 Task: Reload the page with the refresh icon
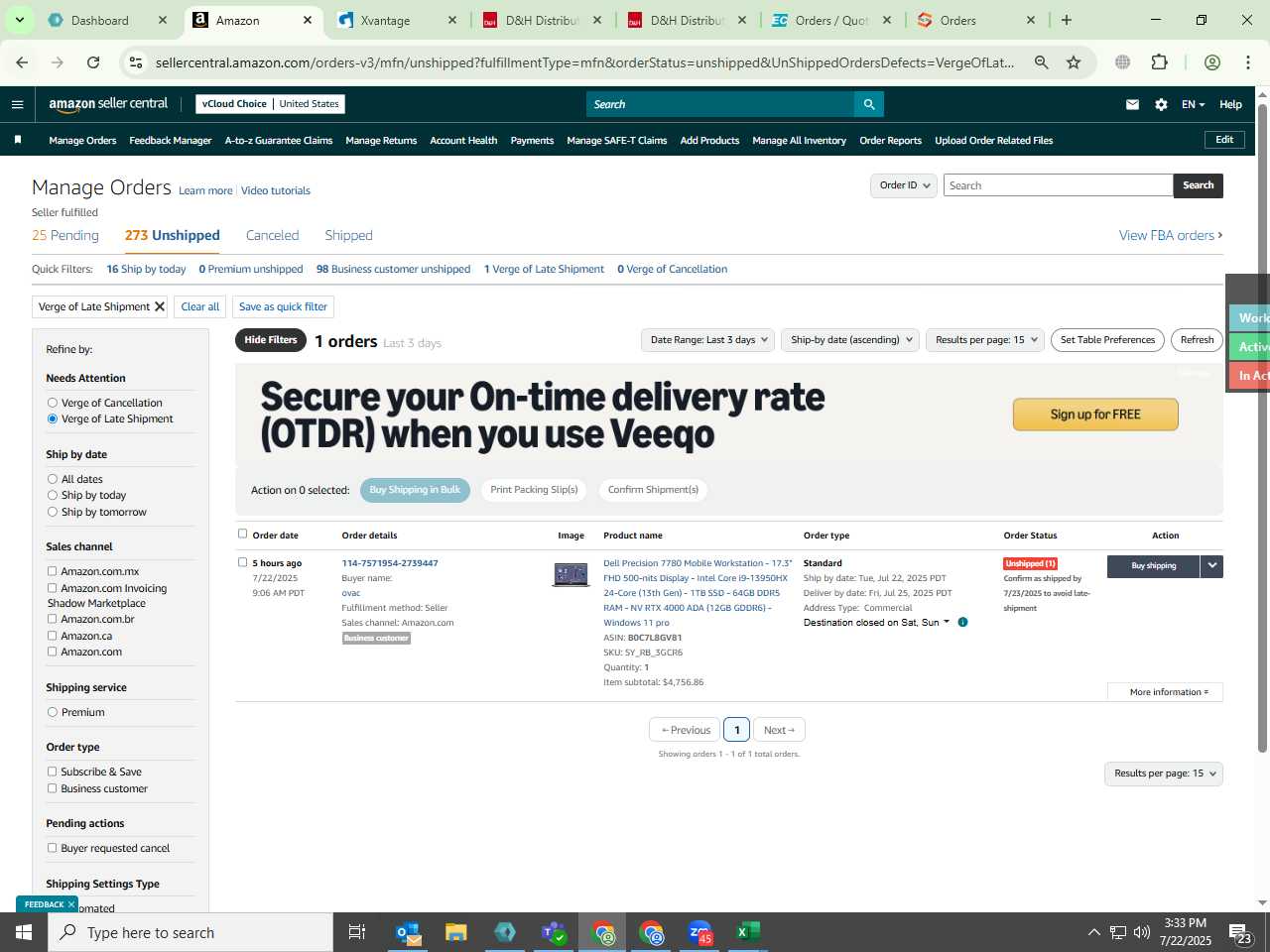point(93,62)
